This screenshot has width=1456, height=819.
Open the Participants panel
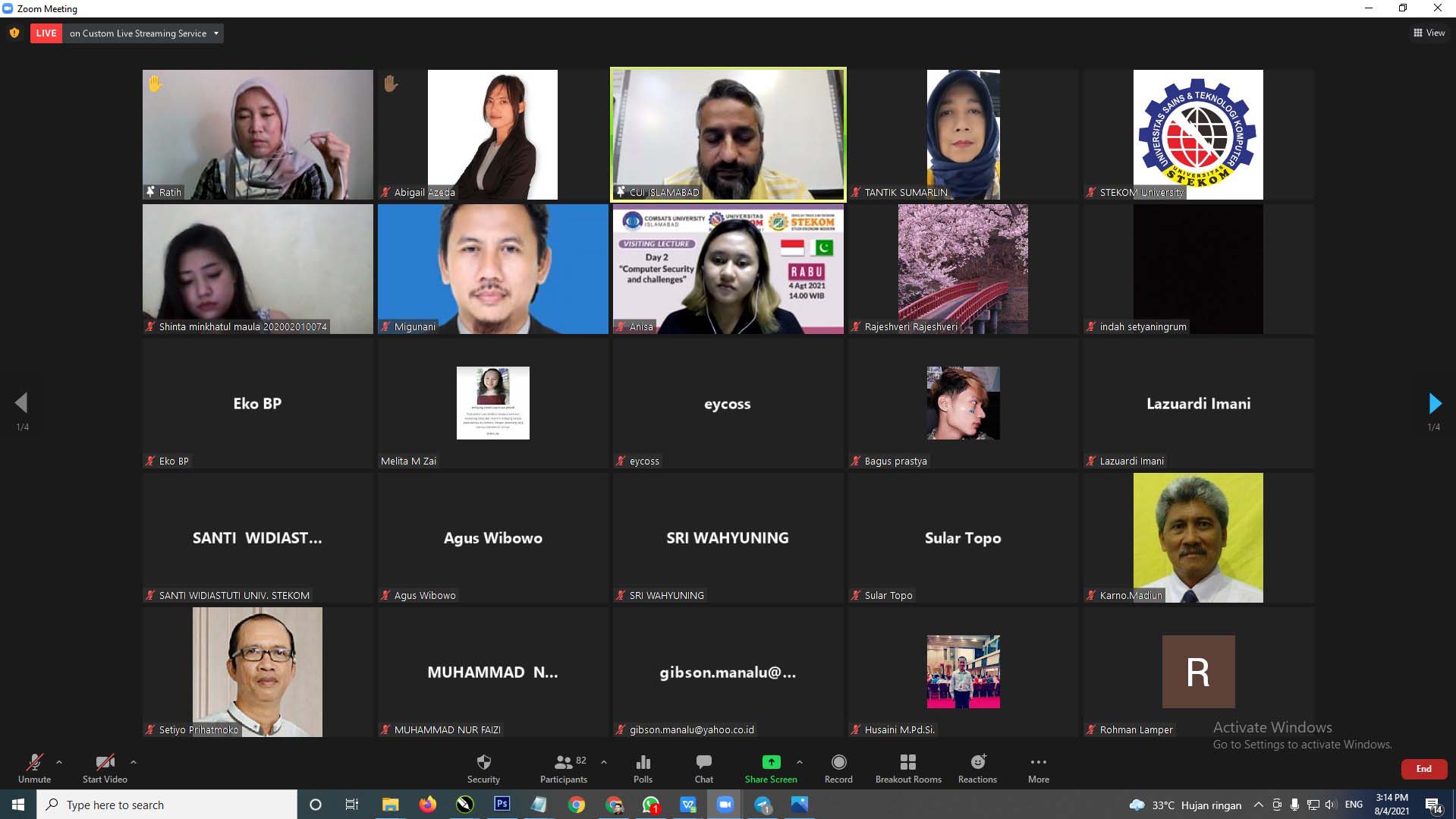tap(564, 768)
